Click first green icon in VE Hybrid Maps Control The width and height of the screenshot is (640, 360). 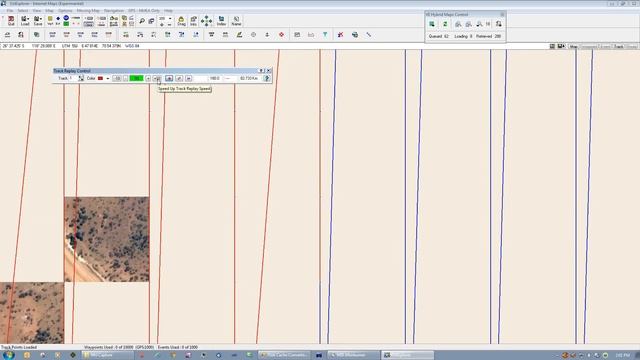point(432,24)
